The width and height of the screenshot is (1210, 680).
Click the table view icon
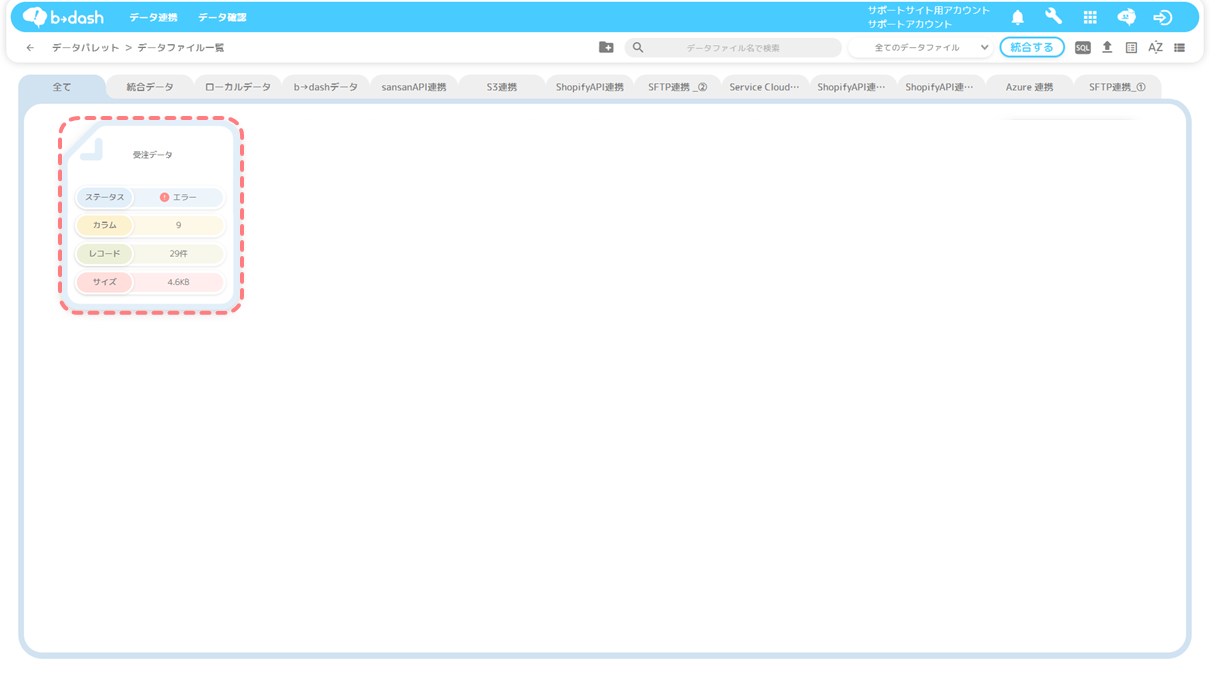click(x=1131, y=47)
